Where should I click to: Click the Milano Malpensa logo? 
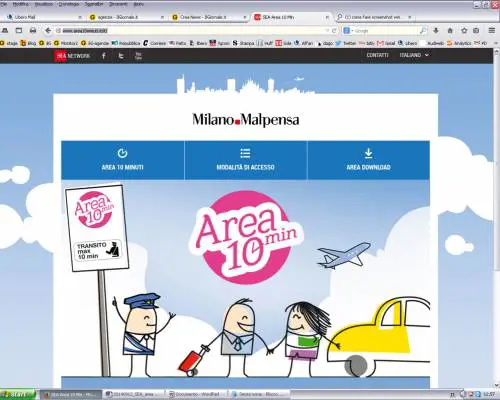246,120
